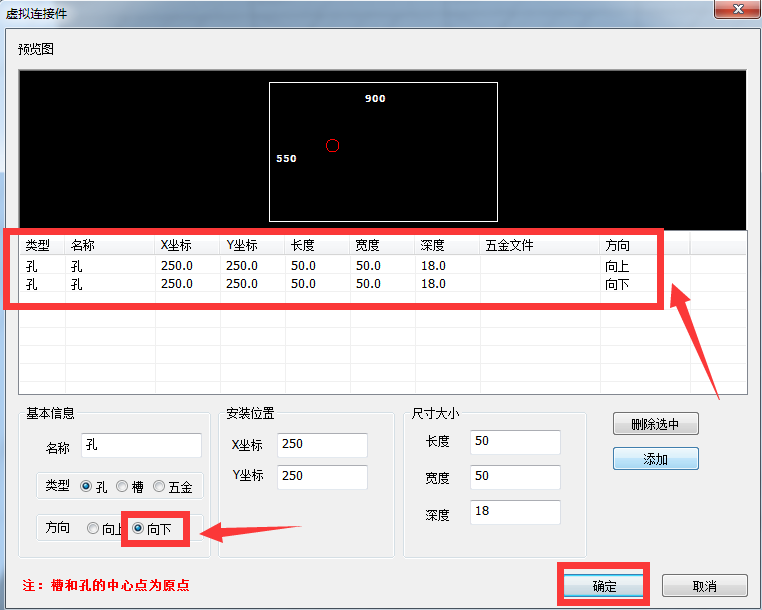Click the 深度 column header
The width and height of the screenshot is (762, 610).
(448, 245)
